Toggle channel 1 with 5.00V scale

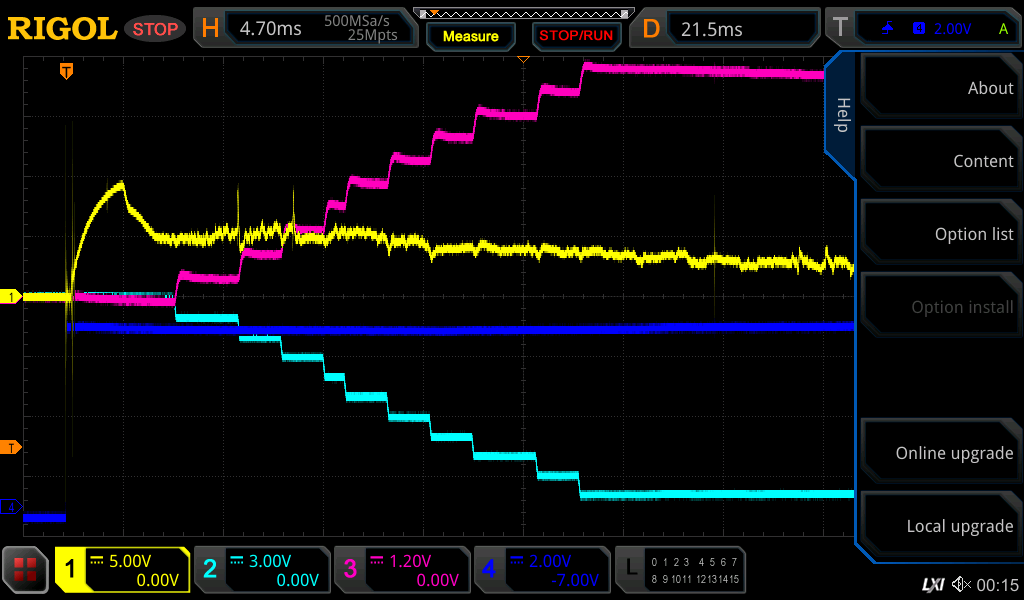pos(122,570)
